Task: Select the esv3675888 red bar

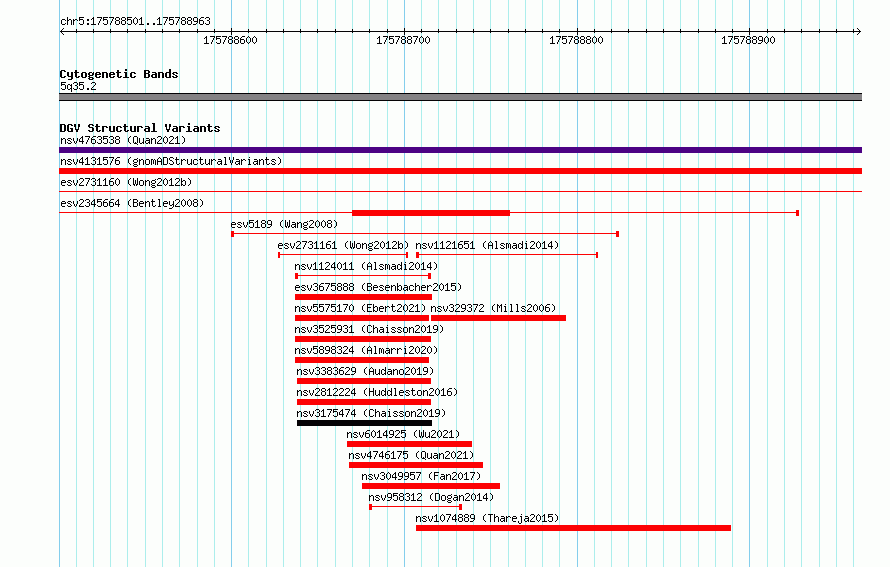Action: point(363,297)
